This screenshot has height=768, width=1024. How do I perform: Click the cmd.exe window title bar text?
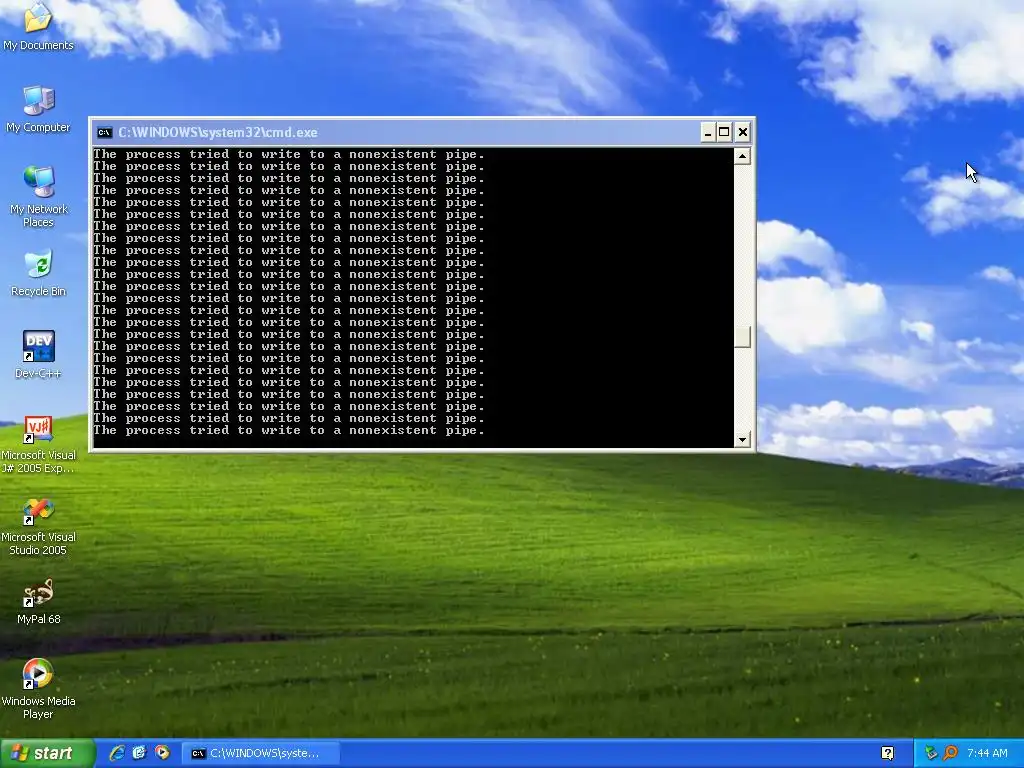click(x=217, y=133)
